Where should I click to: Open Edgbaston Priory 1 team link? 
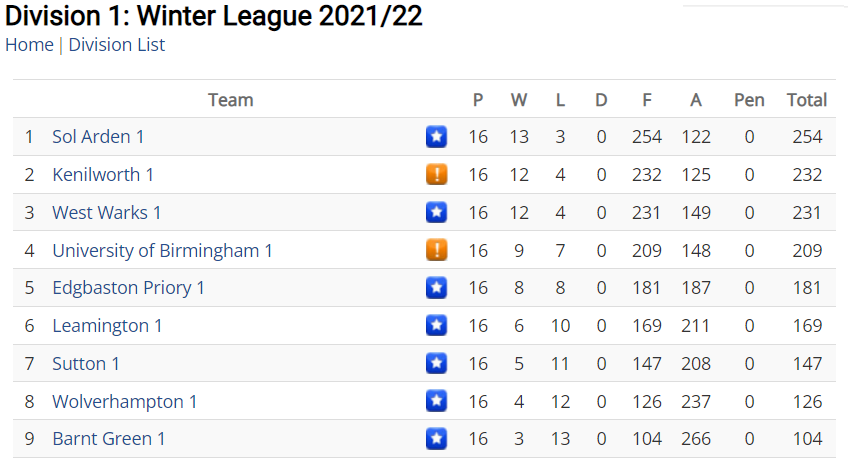click(x=128, y=288)
